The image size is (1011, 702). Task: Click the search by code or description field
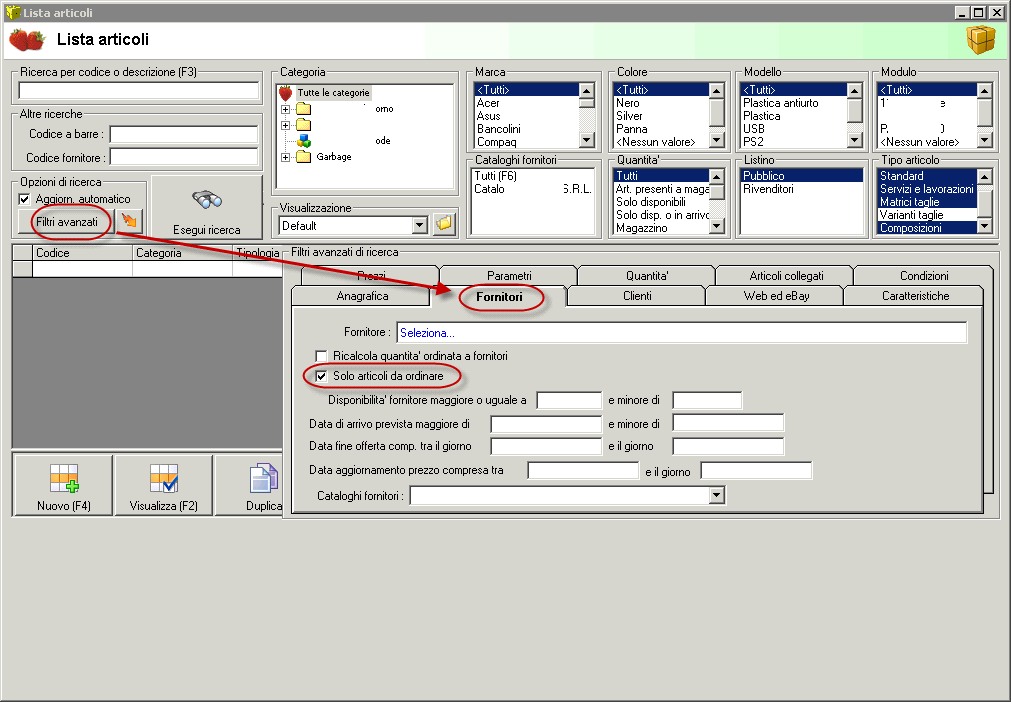139,90
